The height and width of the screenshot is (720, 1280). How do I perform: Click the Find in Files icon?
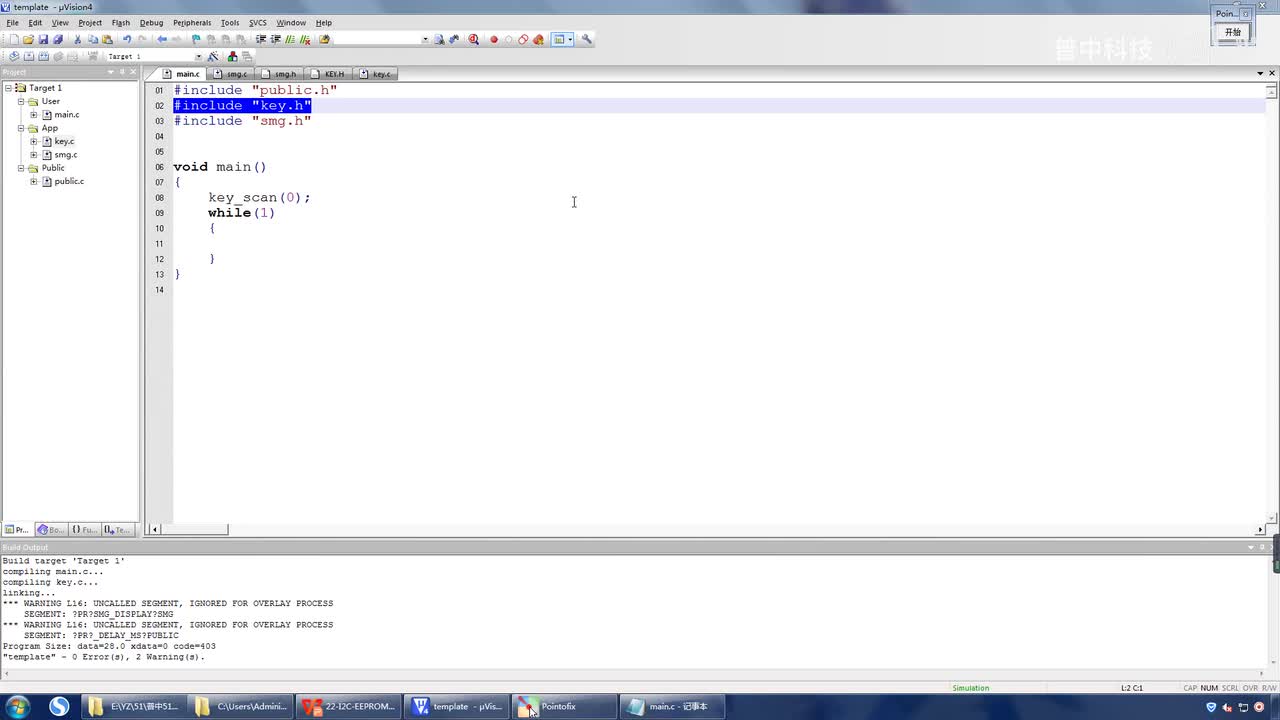point(324,40)
